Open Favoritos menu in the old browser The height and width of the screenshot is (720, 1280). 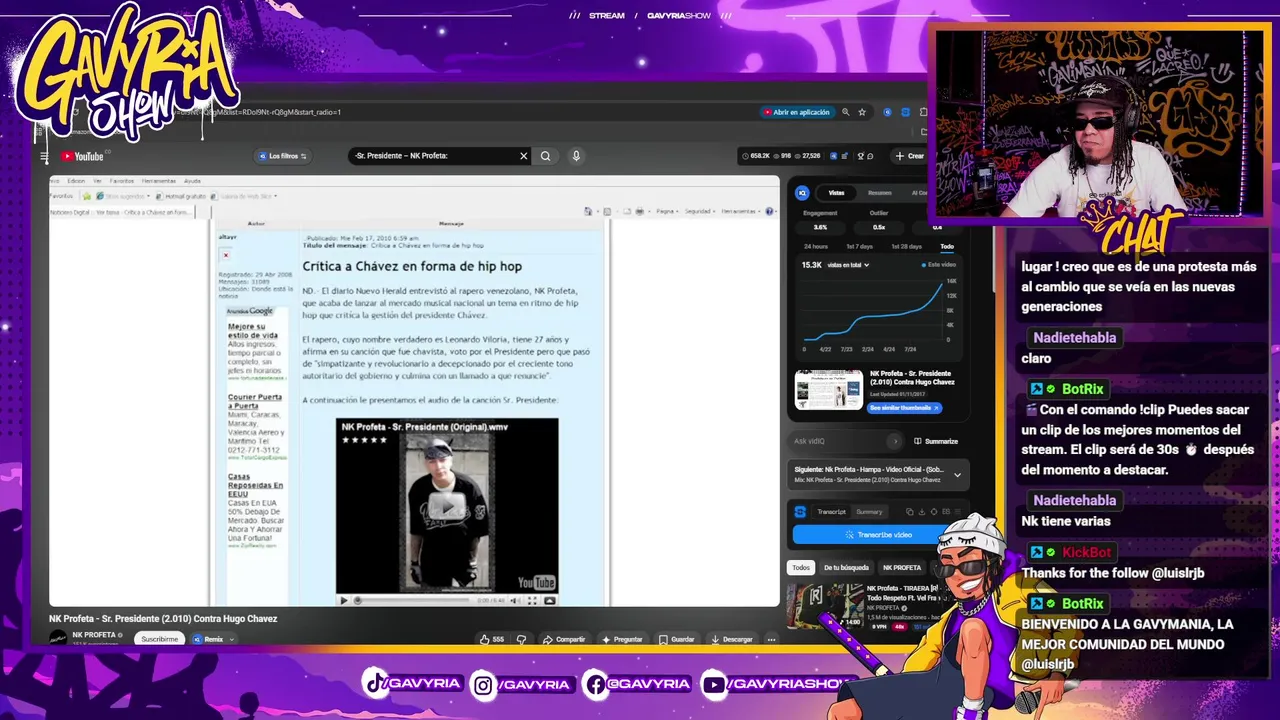tap(121, 181)
